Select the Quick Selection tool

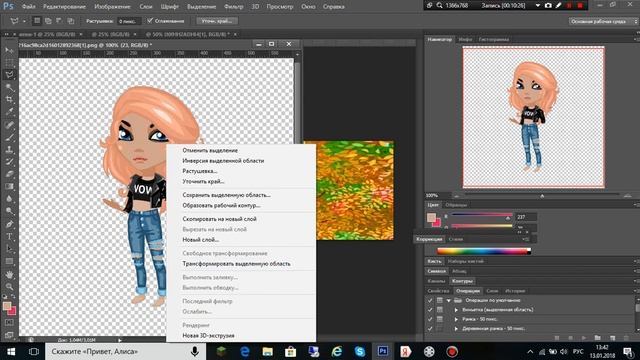coord(9,87)
